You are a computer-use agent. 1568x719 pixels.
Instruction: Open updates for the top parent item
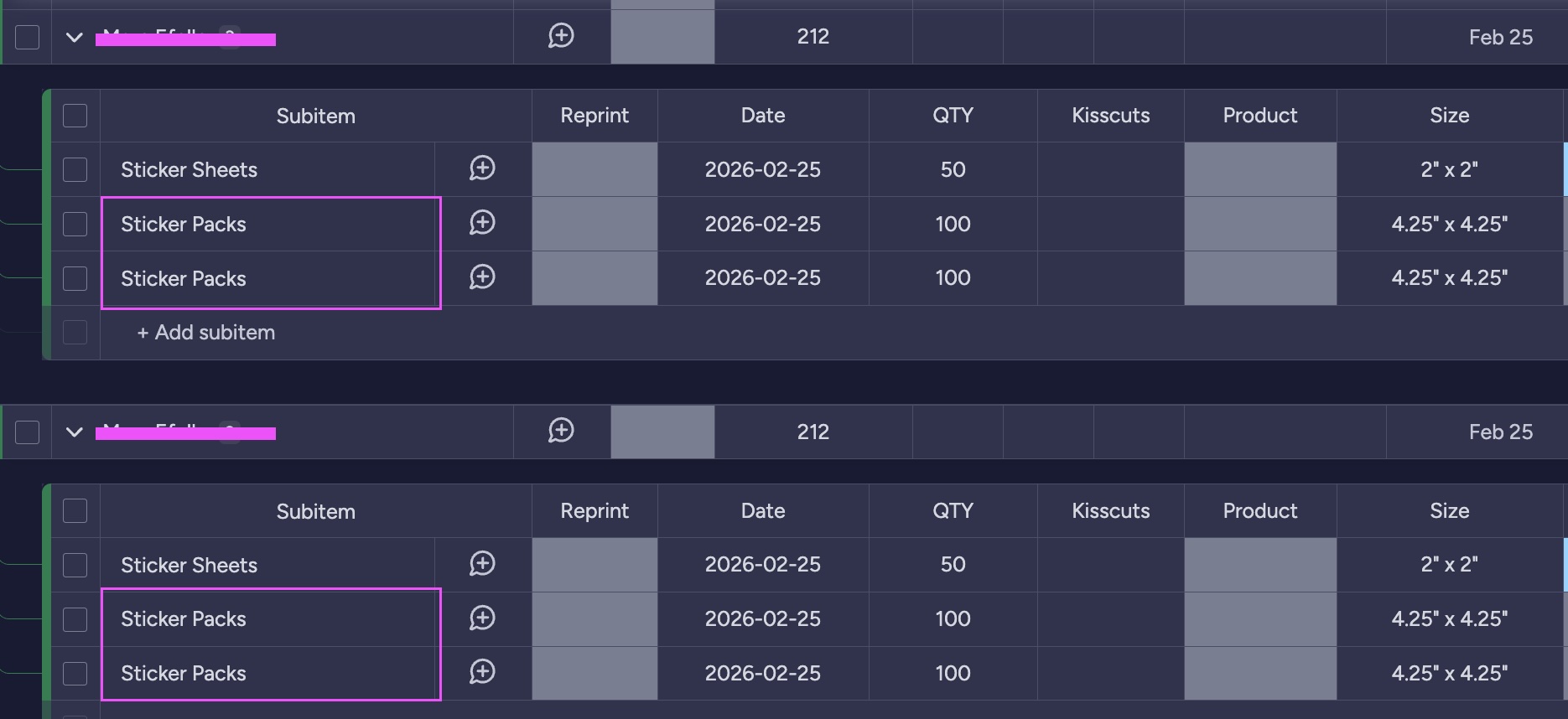pos(561,36)
